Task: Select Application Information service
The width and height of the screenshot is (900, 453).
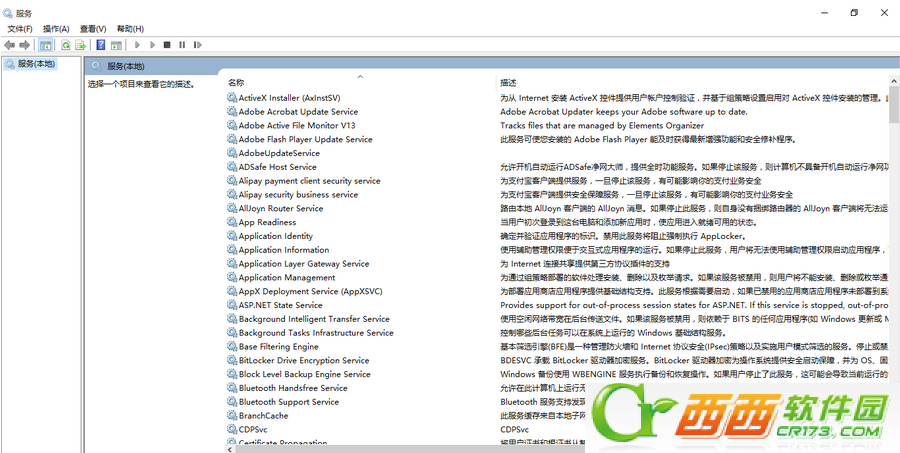Action: (284, 250)
